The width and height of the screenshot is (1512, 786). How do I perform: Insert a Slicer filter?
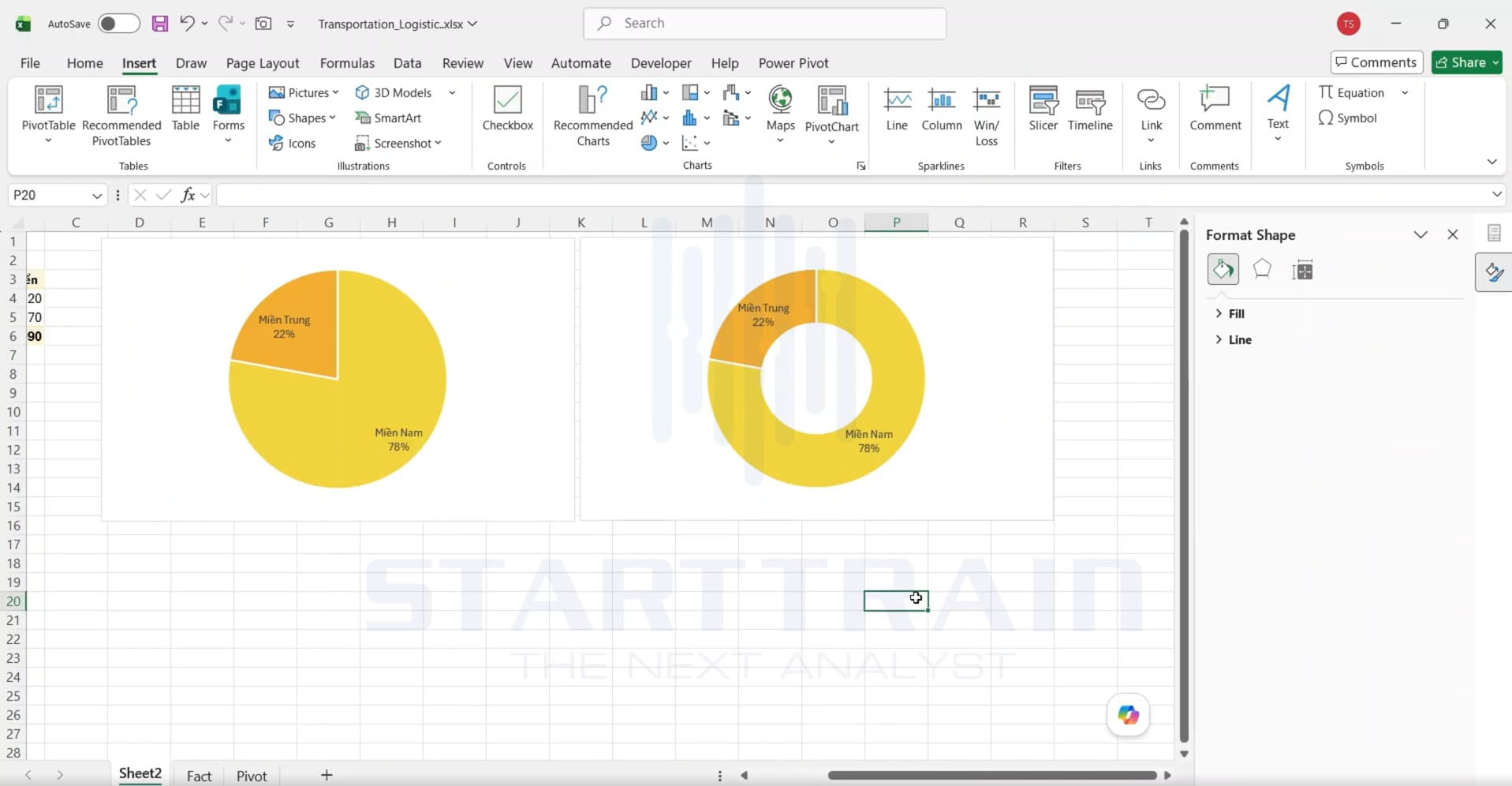click(x=1043, y=108)
